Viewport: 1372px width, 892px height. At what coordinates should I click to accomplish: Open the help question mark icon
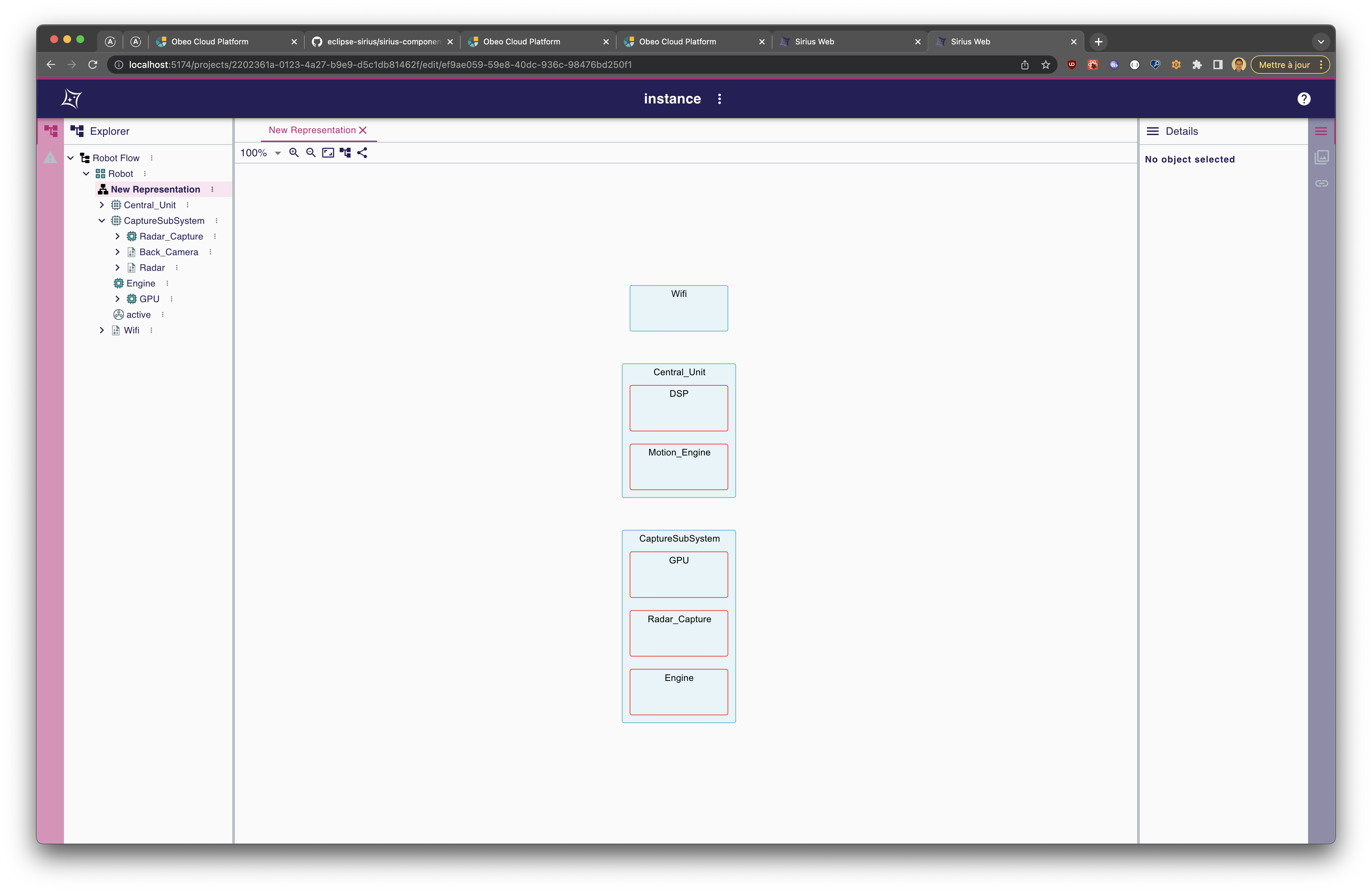point(1303,99)
